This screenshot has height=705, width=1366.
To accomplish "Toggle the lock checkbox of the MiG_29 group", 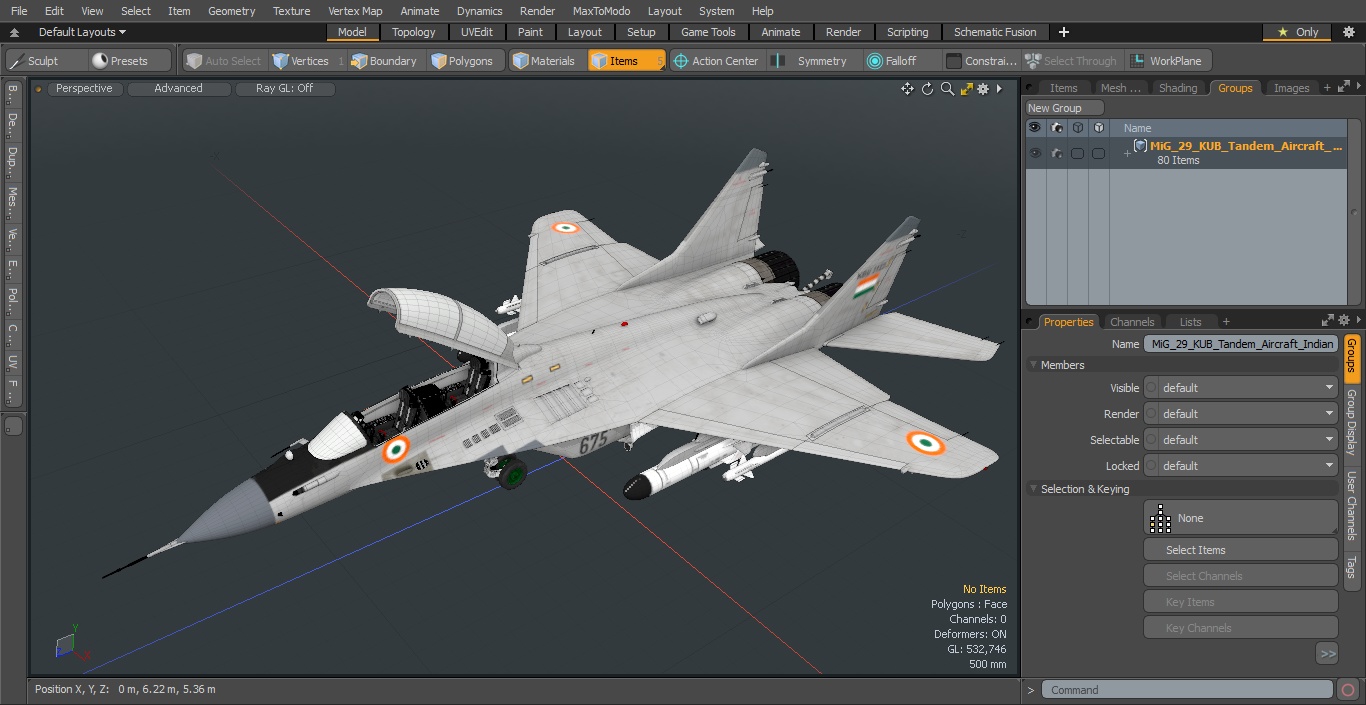I will (x=1098, y=153).
